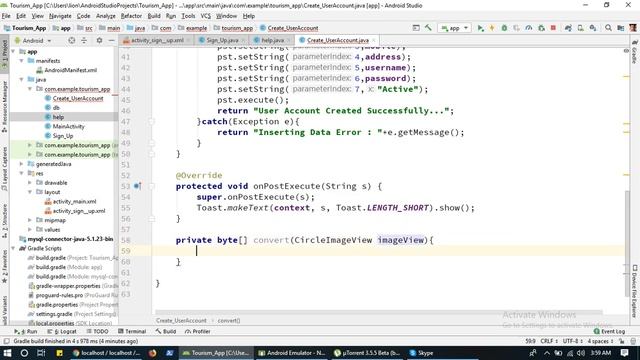Stop the running app with red square
This screenshot has width=640, height=360.
pyautogui.click(x=553, y=28)
